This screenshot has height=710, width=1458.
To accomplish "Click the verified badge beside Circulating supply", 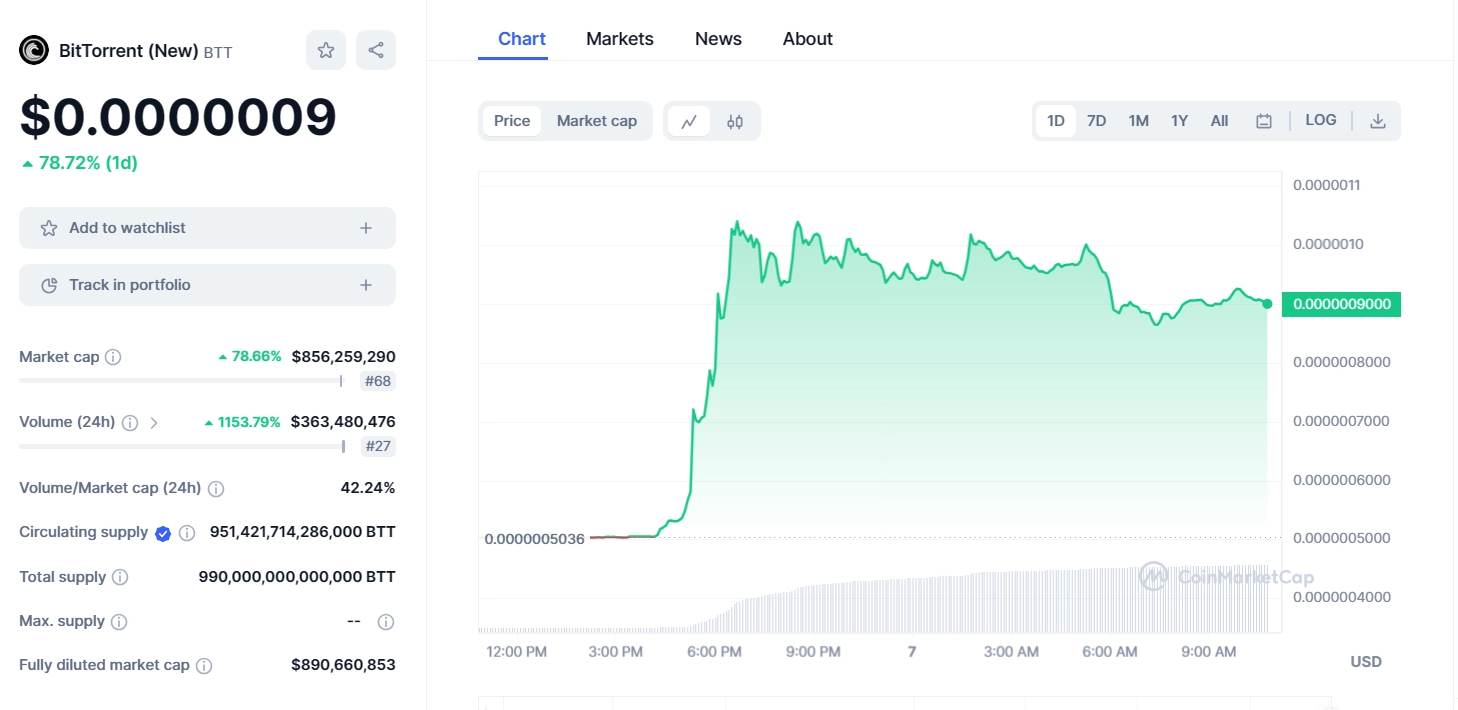I will 163,532.
